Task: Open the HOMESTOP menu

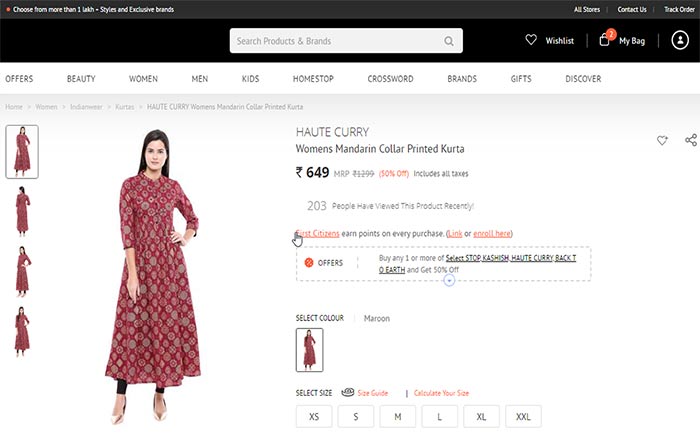Action: [x=313, y=79]
